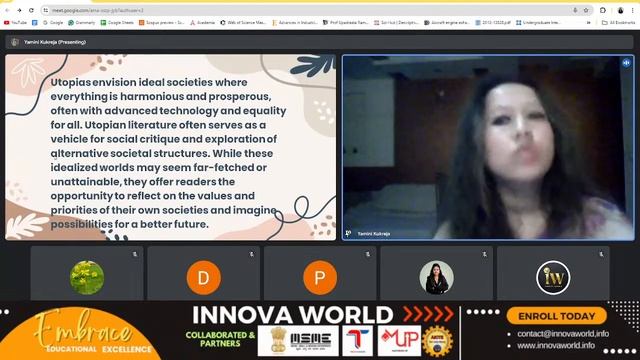Click the muted mic icon on flower-avatar tile

135,254
